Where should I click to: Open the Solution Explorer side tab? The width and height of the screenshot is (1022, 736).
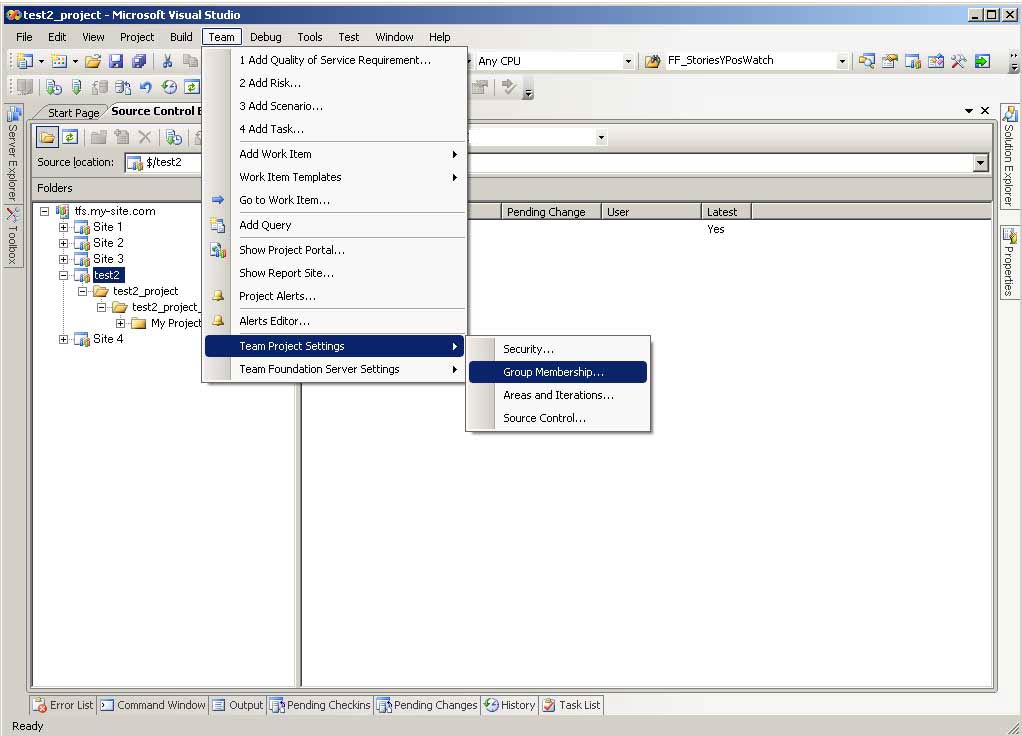(1009, 157)
